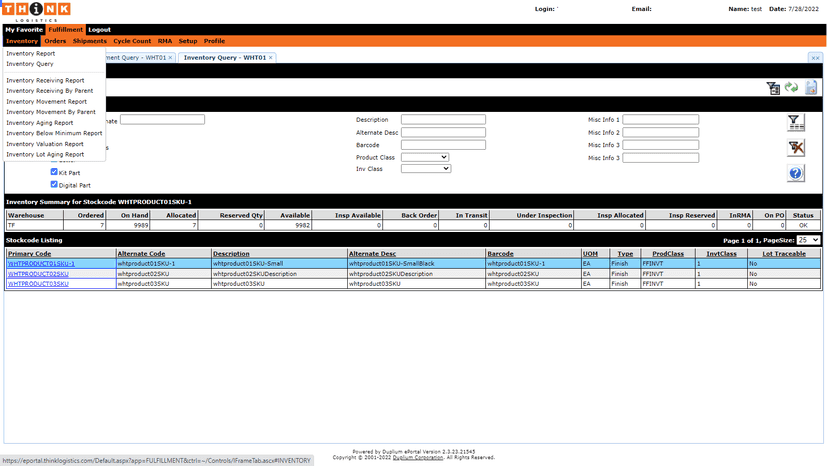Toggle the Digital Part checkbox
Screen dimensions: 828x466
point(54,184)
